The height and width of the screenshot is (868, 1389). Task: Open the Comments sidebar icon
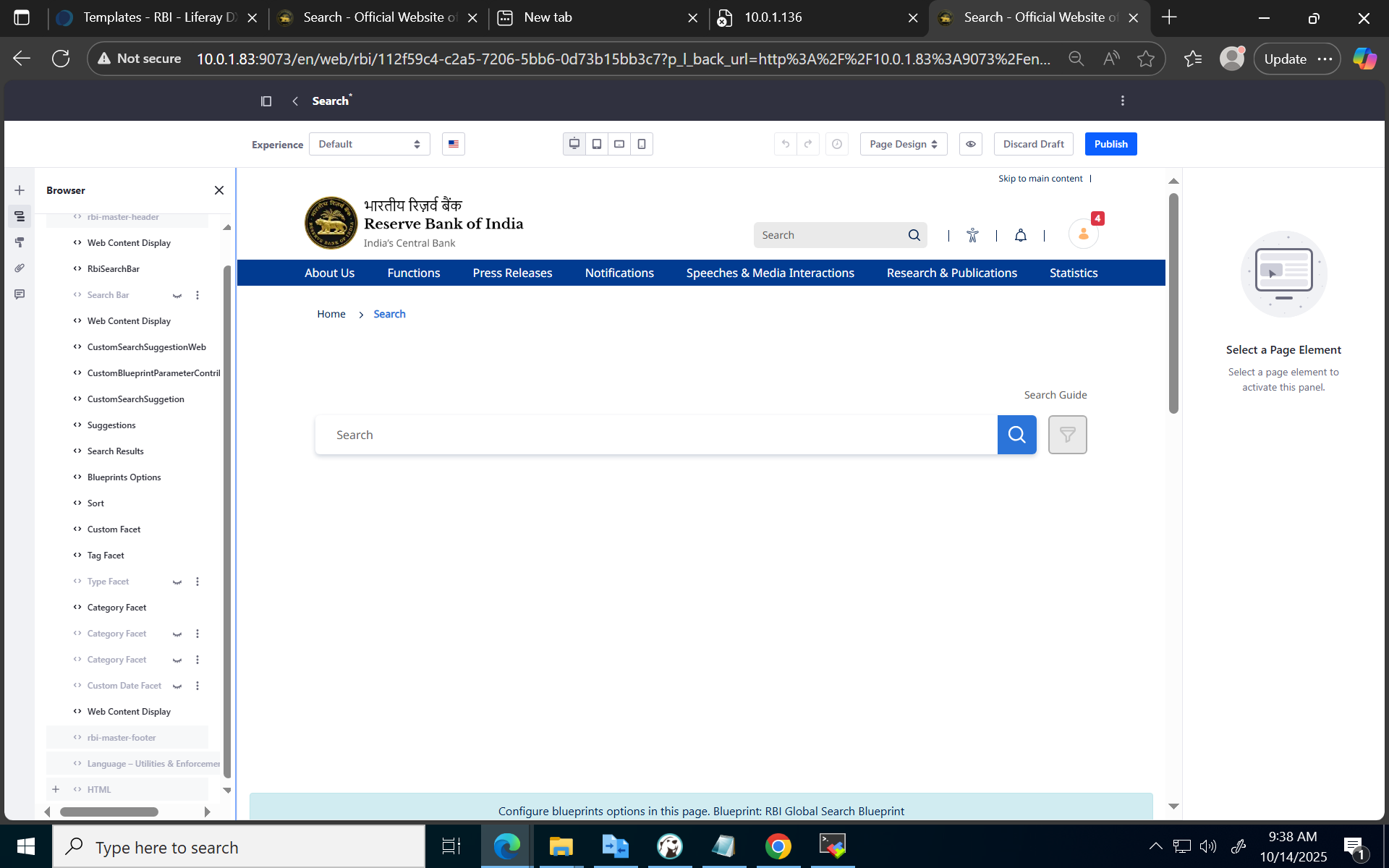coord(20,294)
